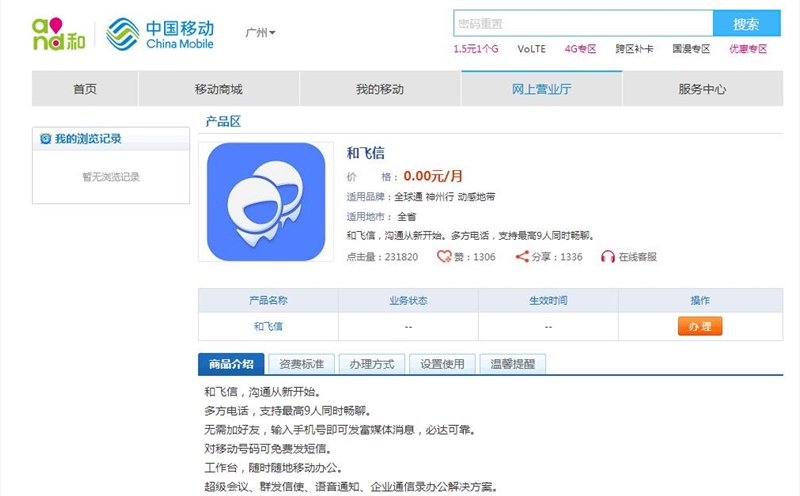Click the like heart icon
800x496 pixels.
pos(444,256)
